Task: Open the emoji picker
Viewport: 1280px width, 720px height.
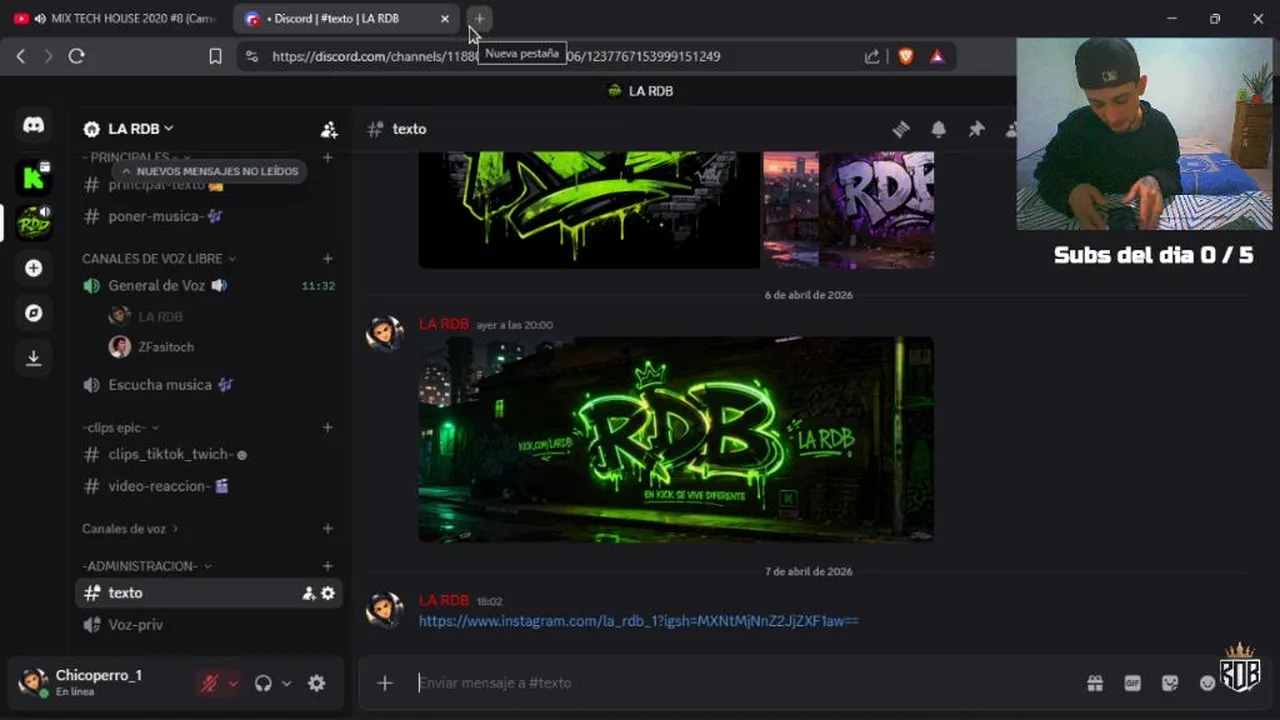Action: tap(1207, 683)
